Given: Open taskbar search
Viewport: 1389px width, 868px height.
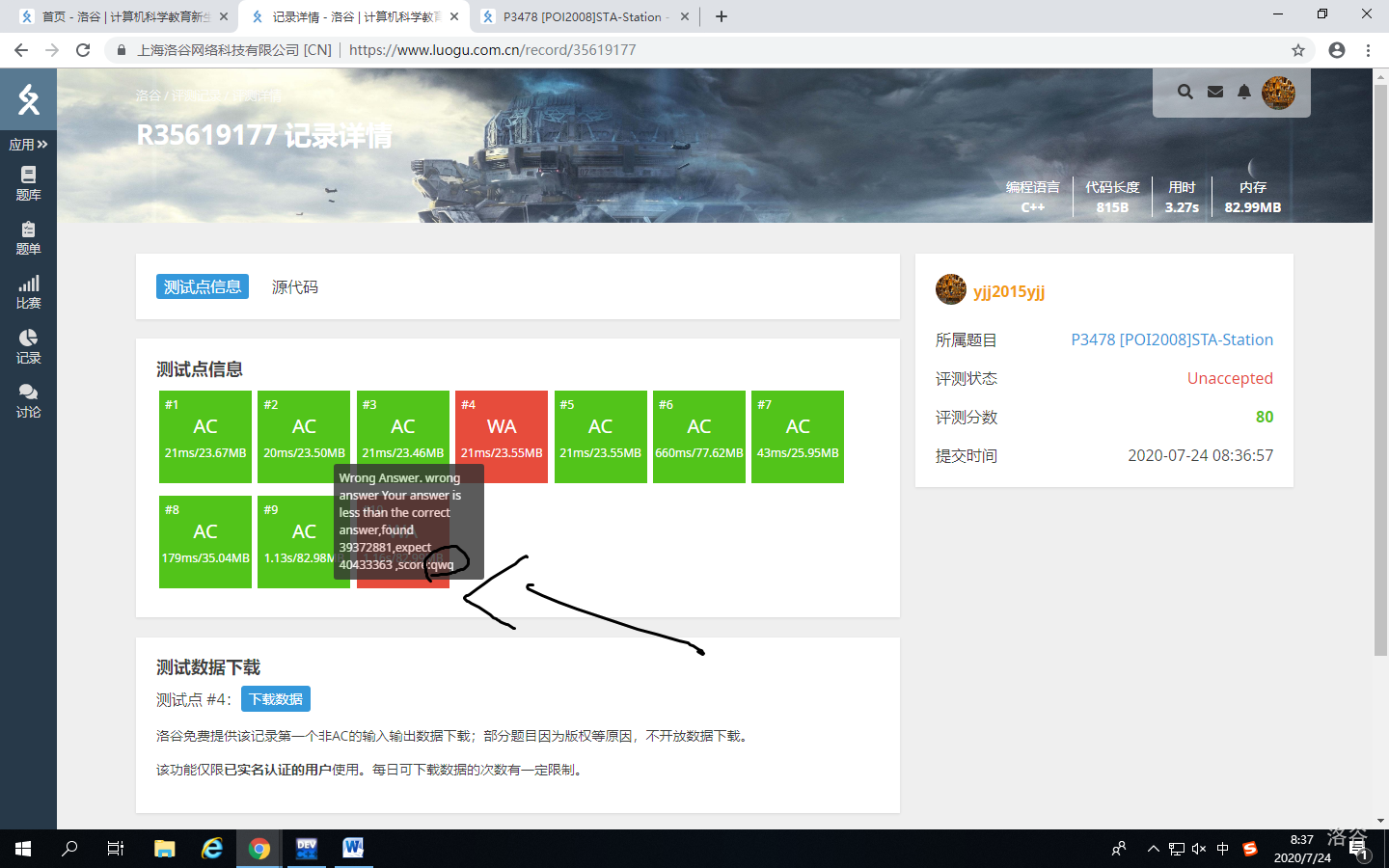Looking at the screenshot, I should [x=69, y=849].
